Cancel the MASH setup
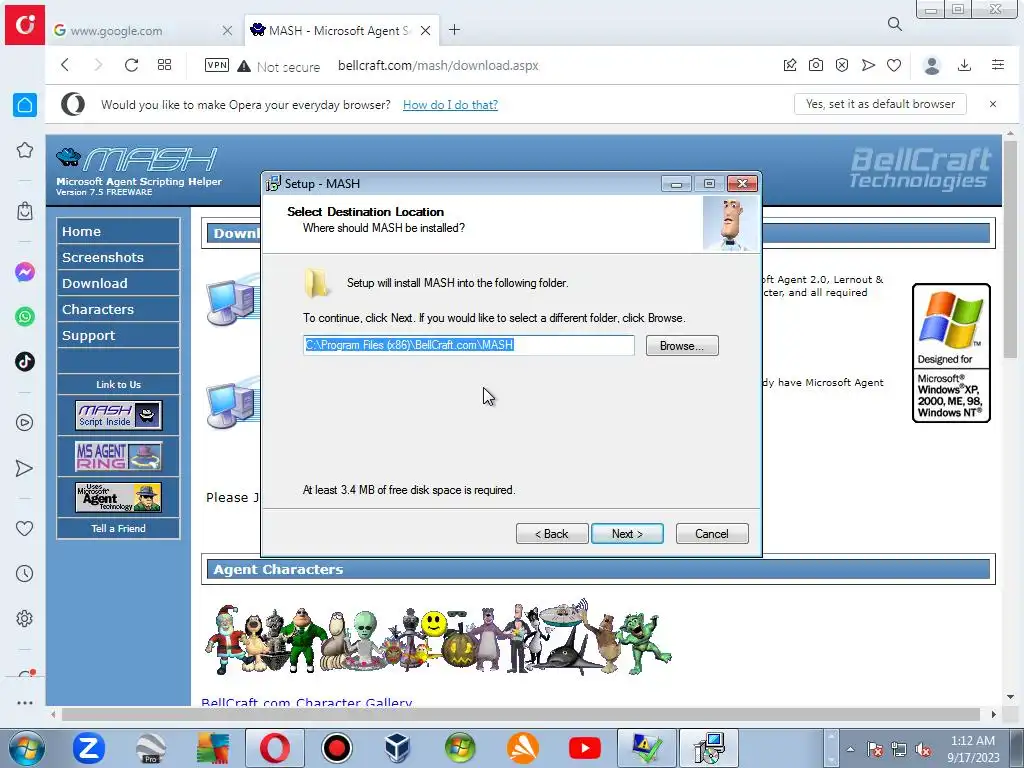 click(712, 534)
